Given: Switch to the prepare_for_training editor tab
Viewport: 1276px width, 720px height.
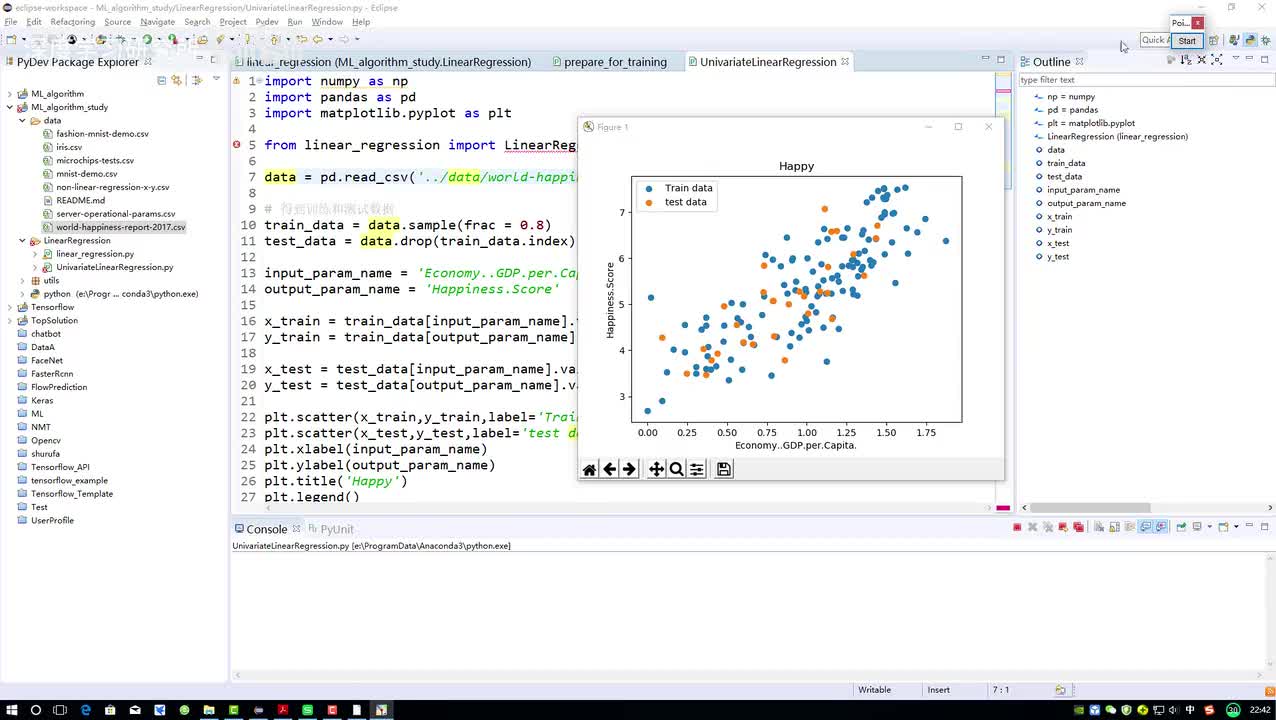Looking at the screenshot, I should click(614, 62).
